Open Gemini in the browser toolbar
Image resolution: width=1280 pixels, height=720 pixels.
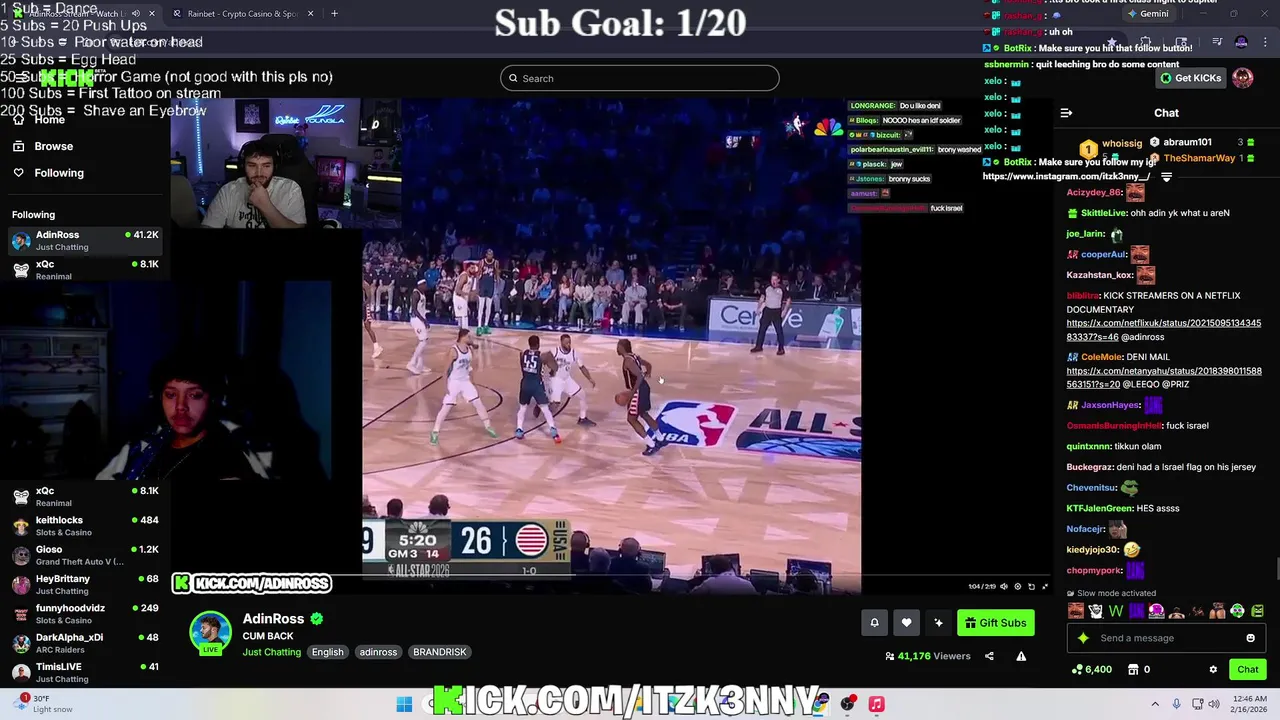[1147, 13]
